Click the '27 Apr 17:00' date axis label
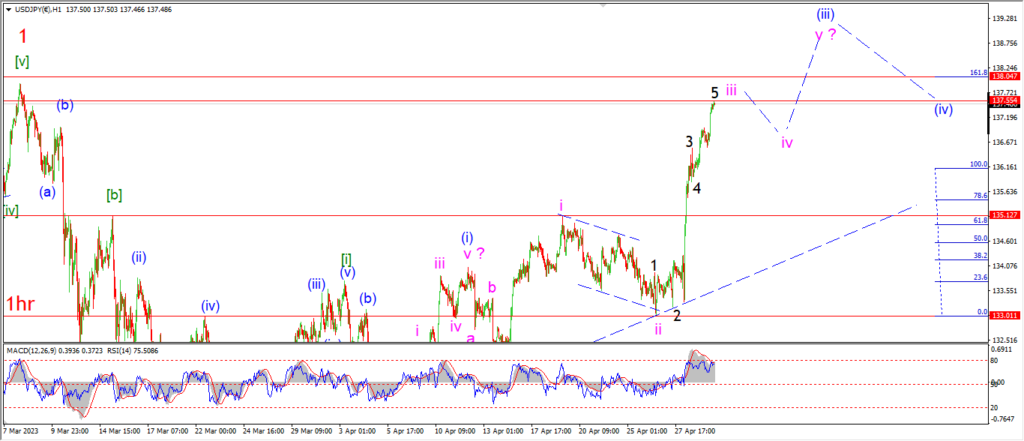This screenshot has height=441, width=1024. pos(696,431)
